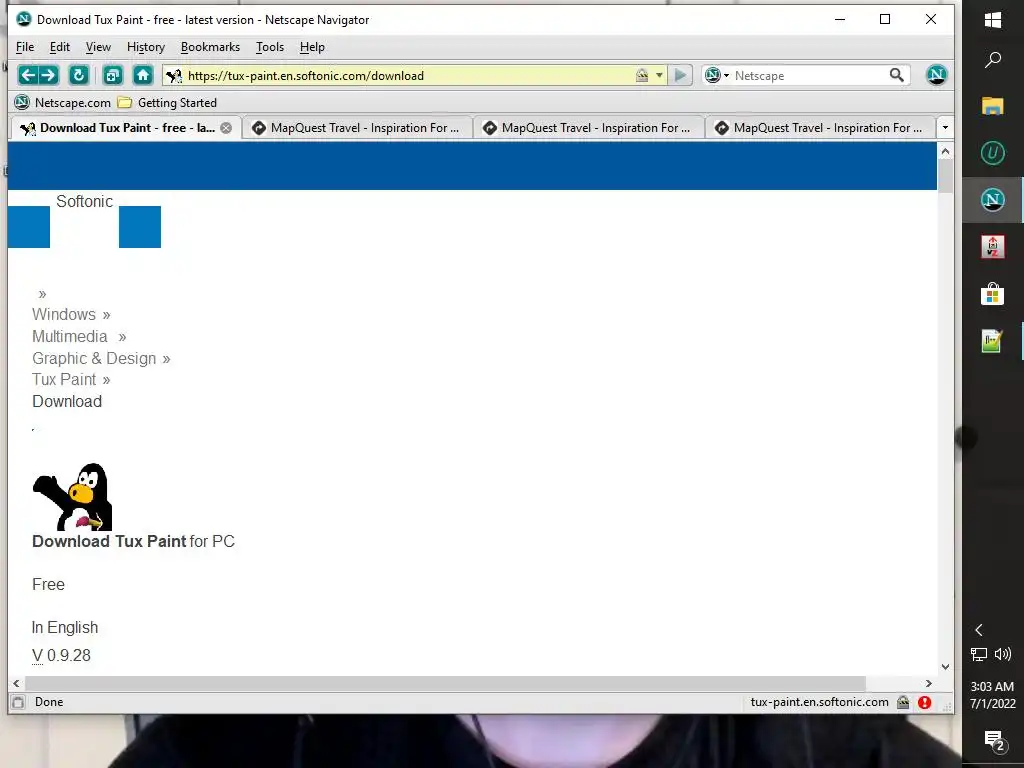Viewport: 1024px width, 768px height.
Task: Open the History menu
Action: tap(146, 47)
